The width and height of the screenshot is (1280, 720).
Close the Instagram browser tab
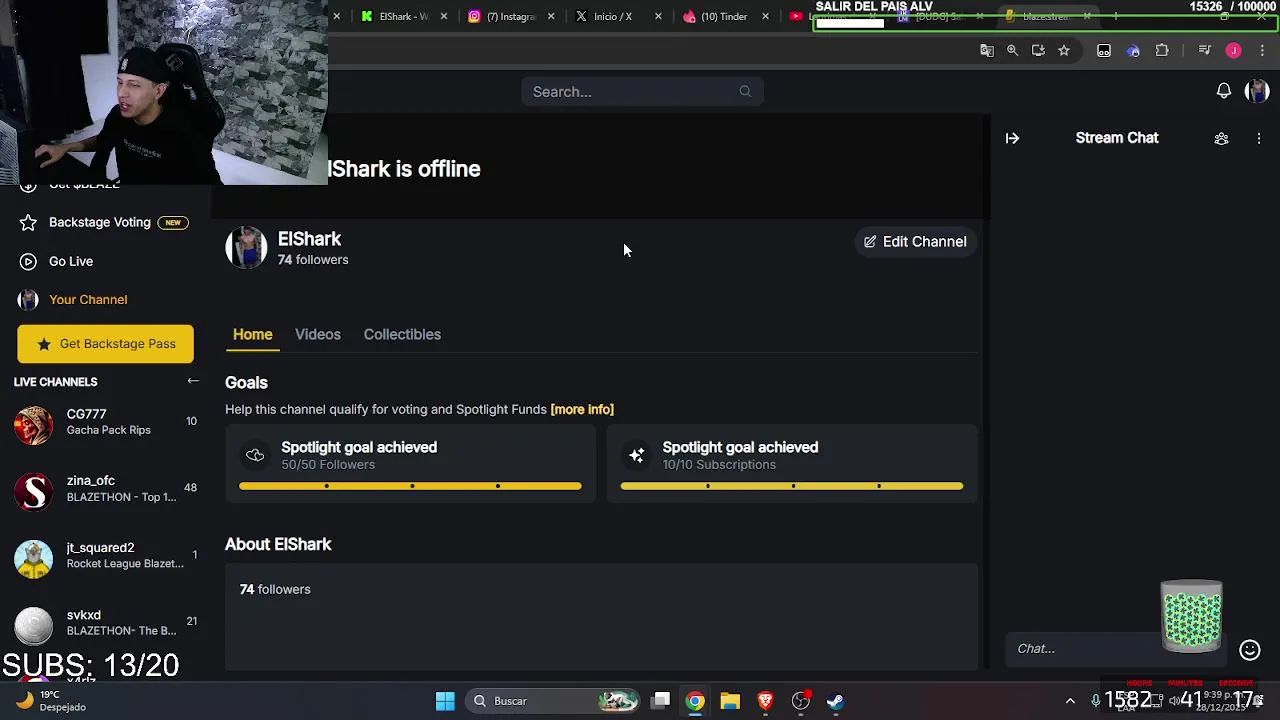point(551,16)
